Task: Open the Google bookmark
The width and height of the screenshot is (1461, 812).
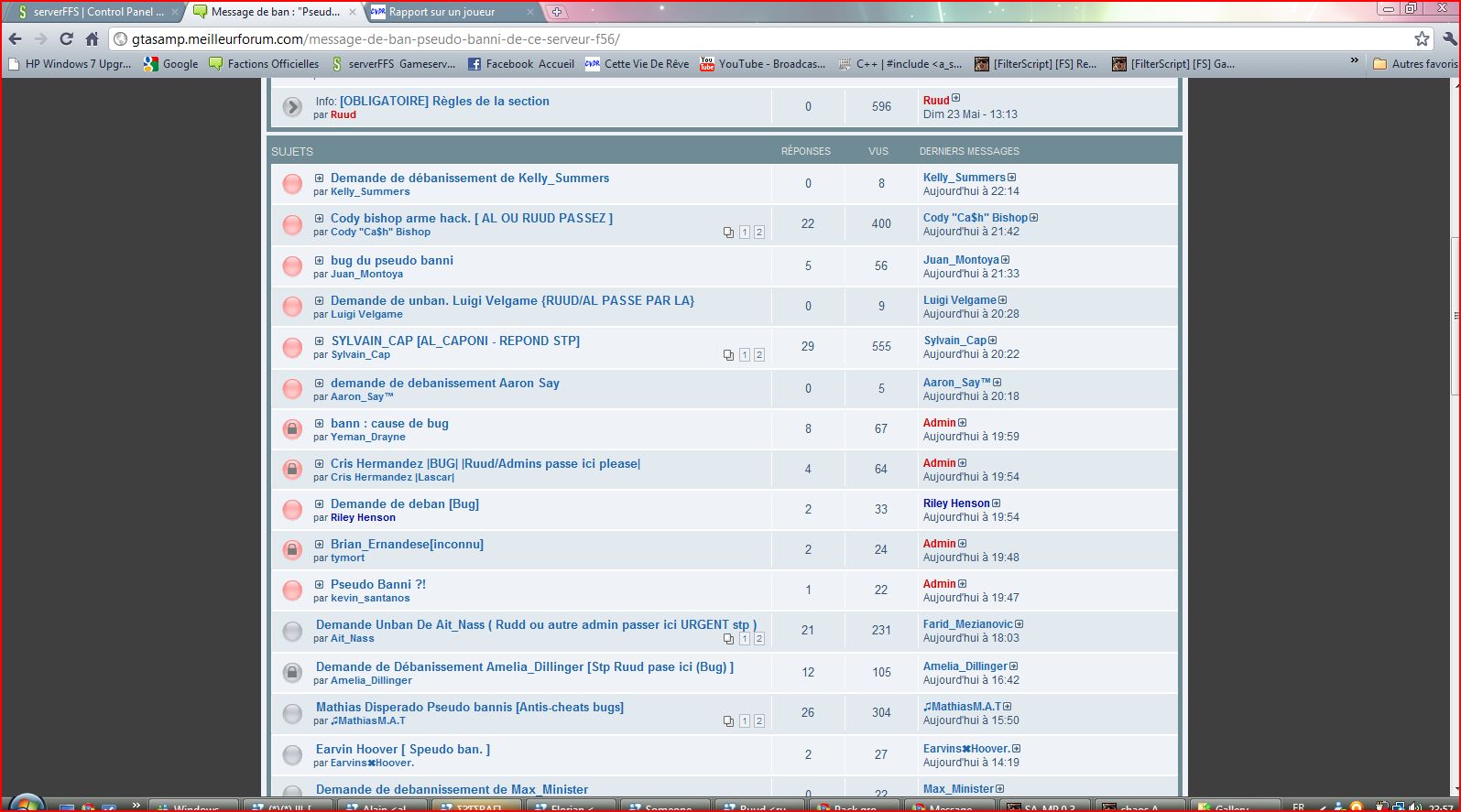Action: 171,64
